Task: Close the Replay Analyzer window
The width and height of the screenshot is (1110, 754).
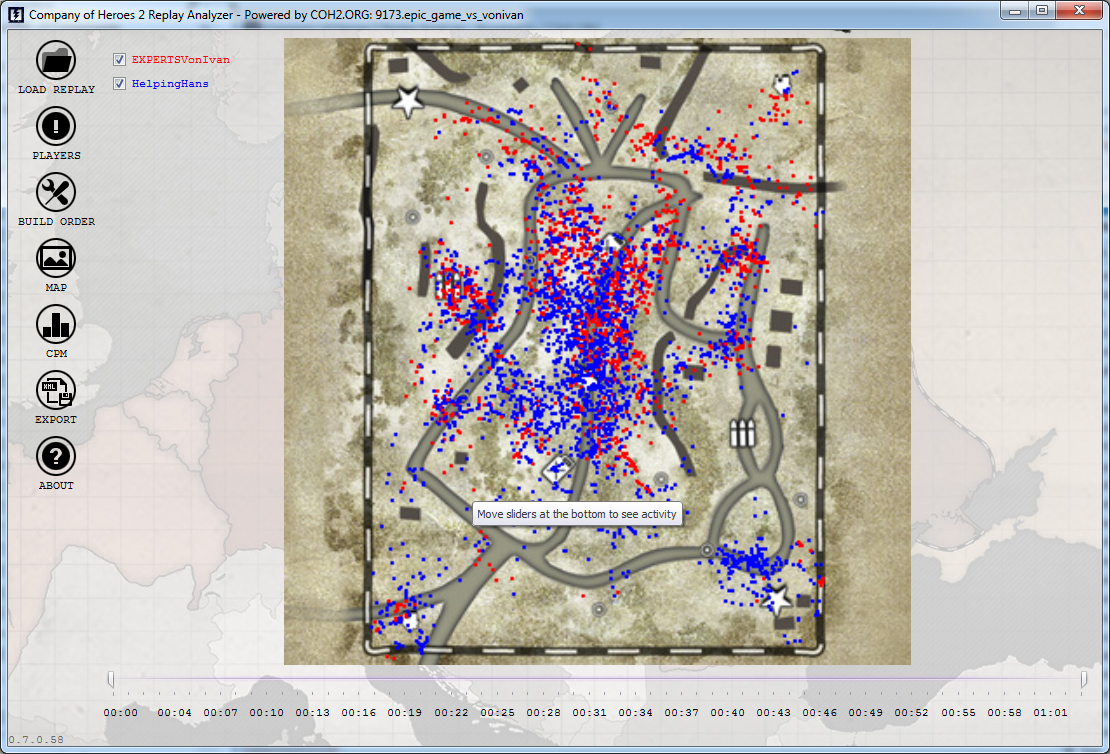Action: tap(1080, 11)
